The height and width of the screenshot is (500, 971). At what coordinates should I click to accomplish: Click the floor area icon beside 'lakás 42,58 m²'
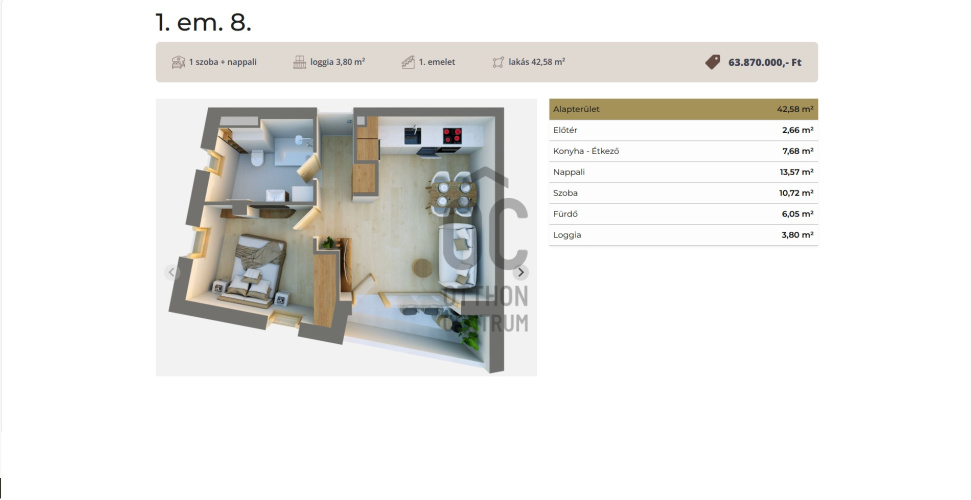click(498, 62)
